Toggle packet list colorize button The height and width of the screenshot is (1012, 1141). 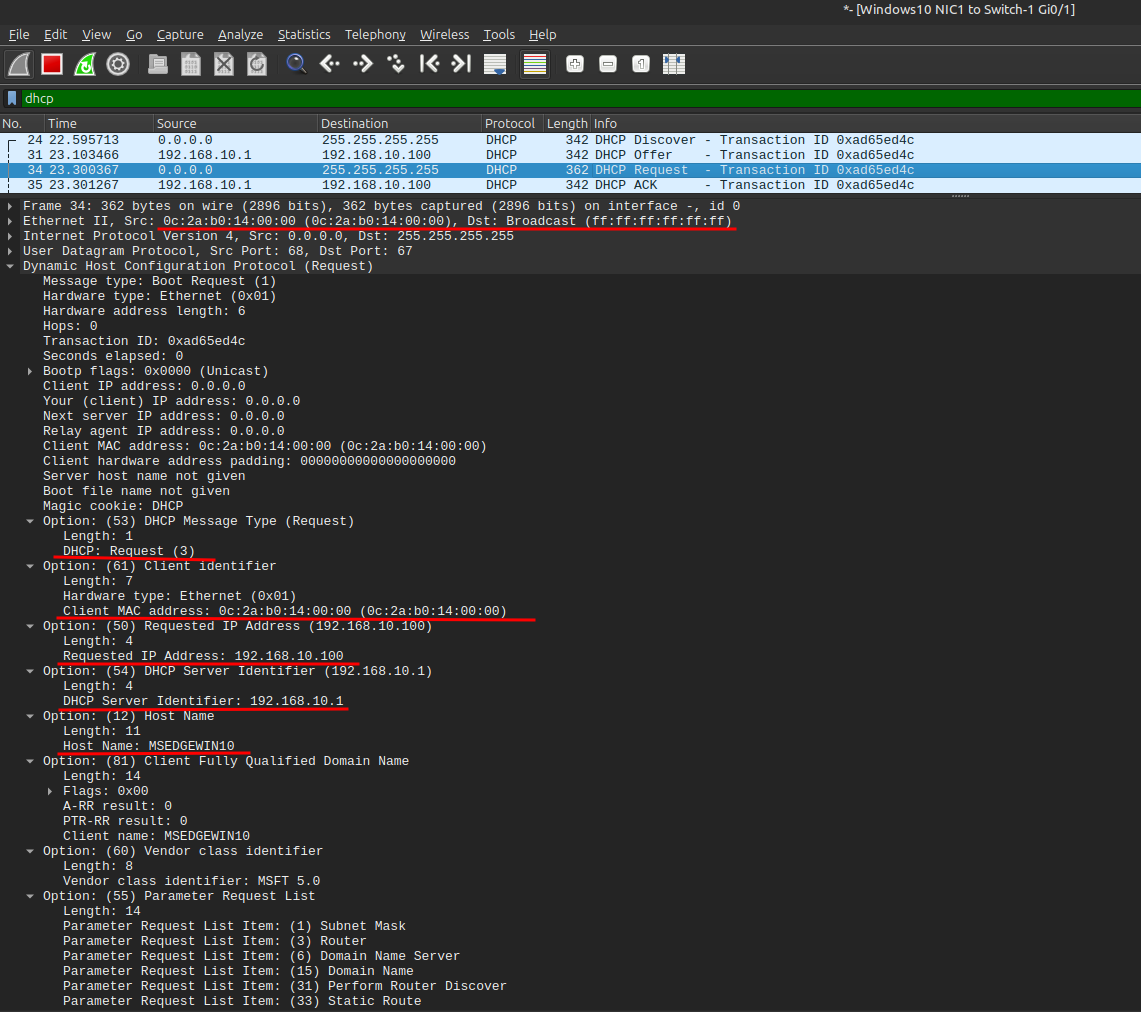point(535,64)
